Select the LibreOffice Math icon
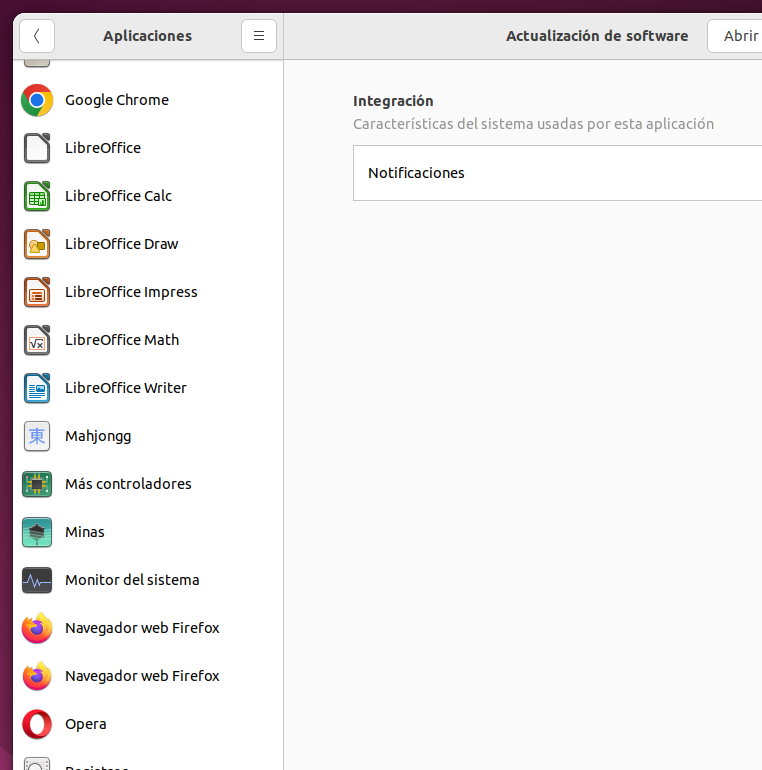 [x=37, y=340]
